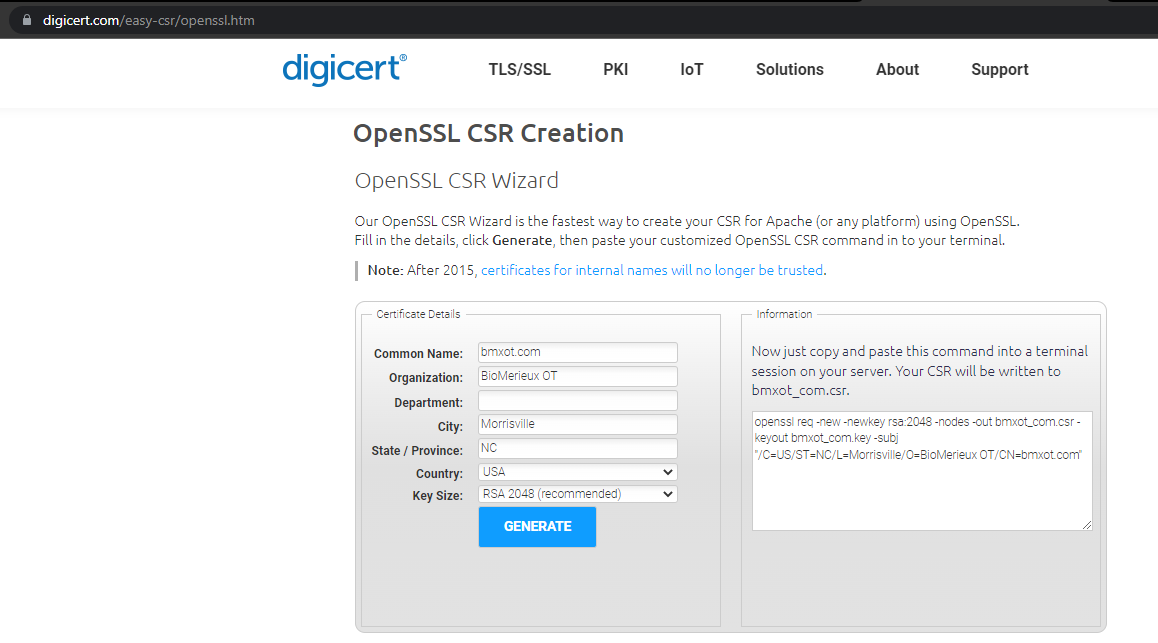The width and height of the screenshot is (1158, 643).
Task: Click the Department label
Action: pyautogui.click(x=428, y=403)
